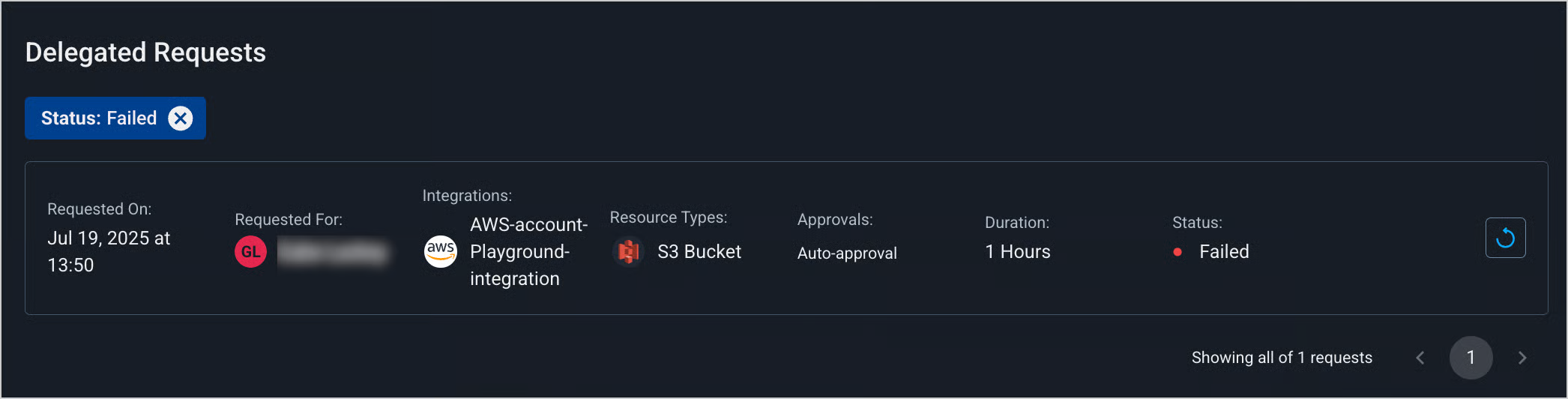Viewport: 1568px width, 399px height.
Task: Click the Failed status text
Action: tap(1224, 252)
